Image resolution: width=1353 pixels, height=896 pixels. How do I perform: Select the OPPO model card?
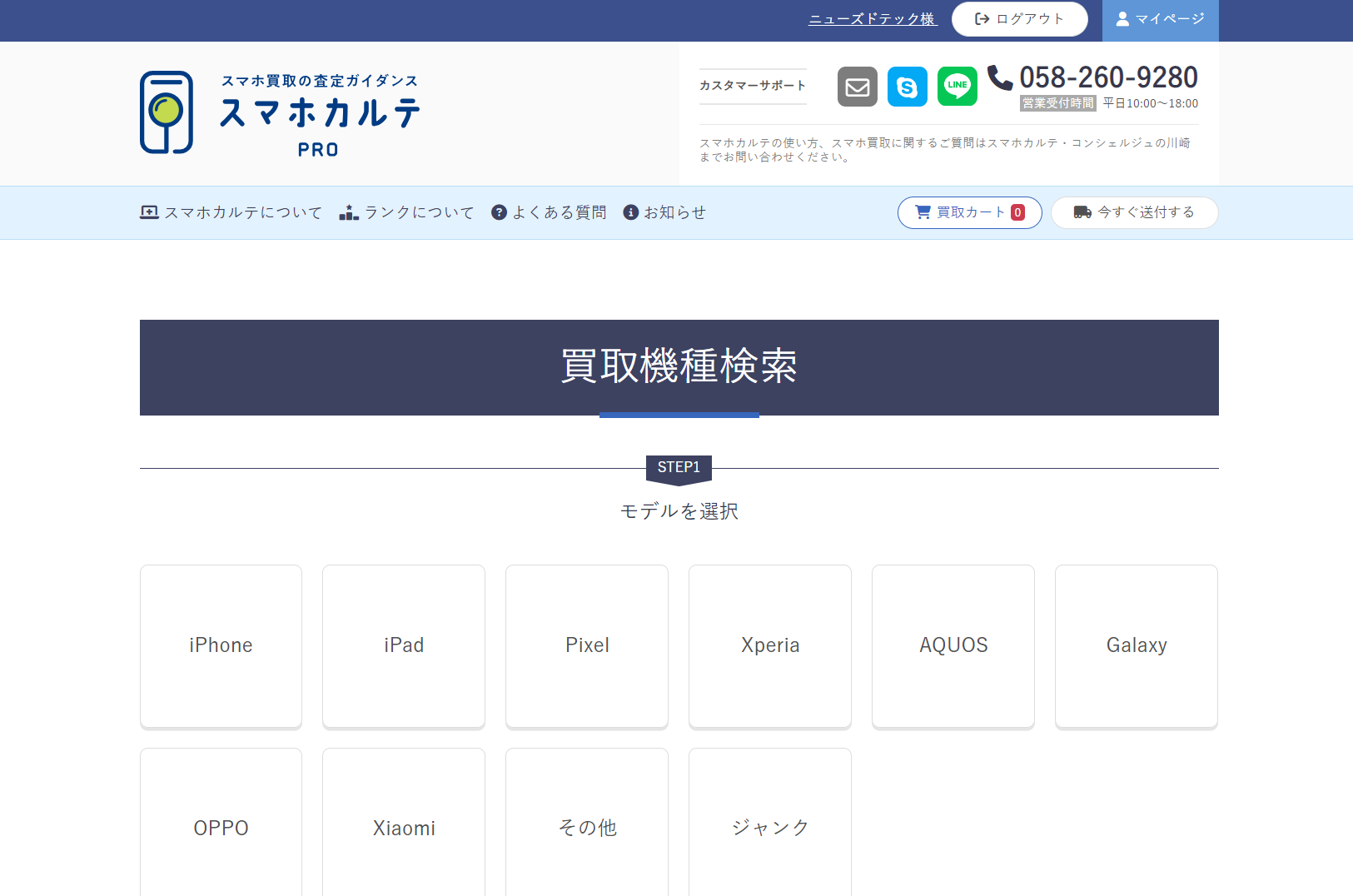221,823
